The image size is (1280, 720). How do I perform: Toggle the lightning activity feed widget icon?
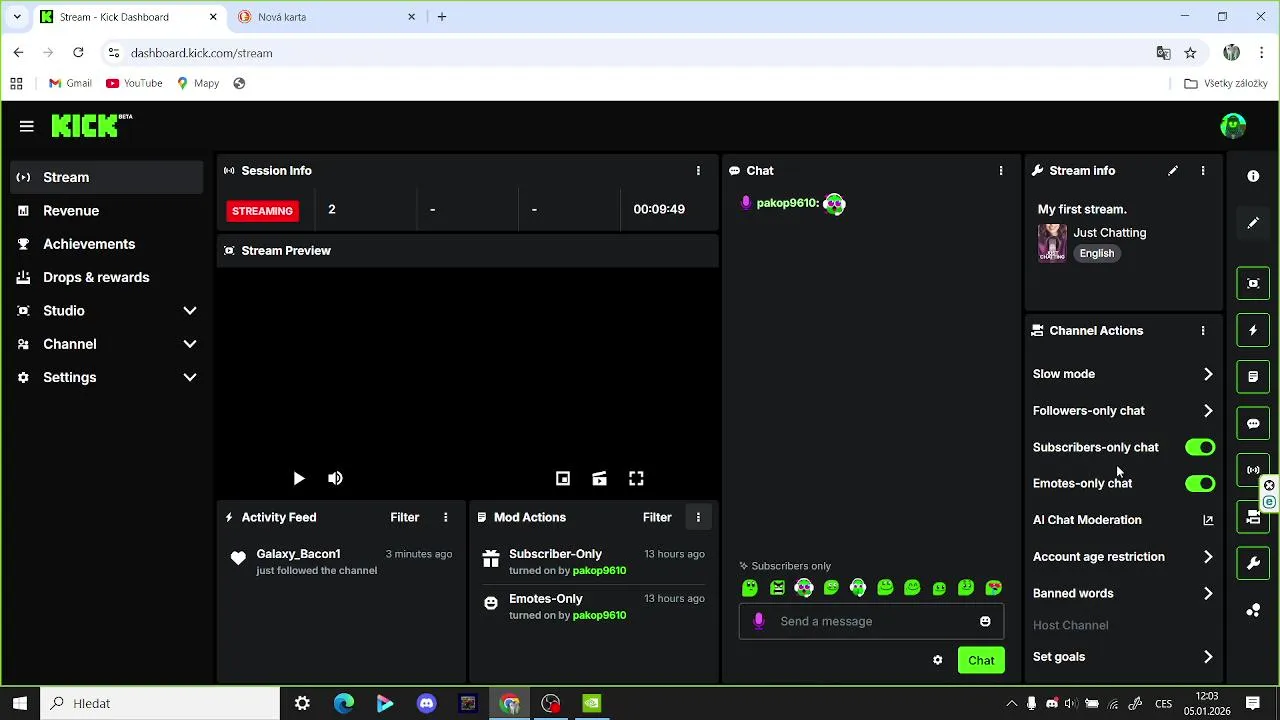coord(1253,330)
